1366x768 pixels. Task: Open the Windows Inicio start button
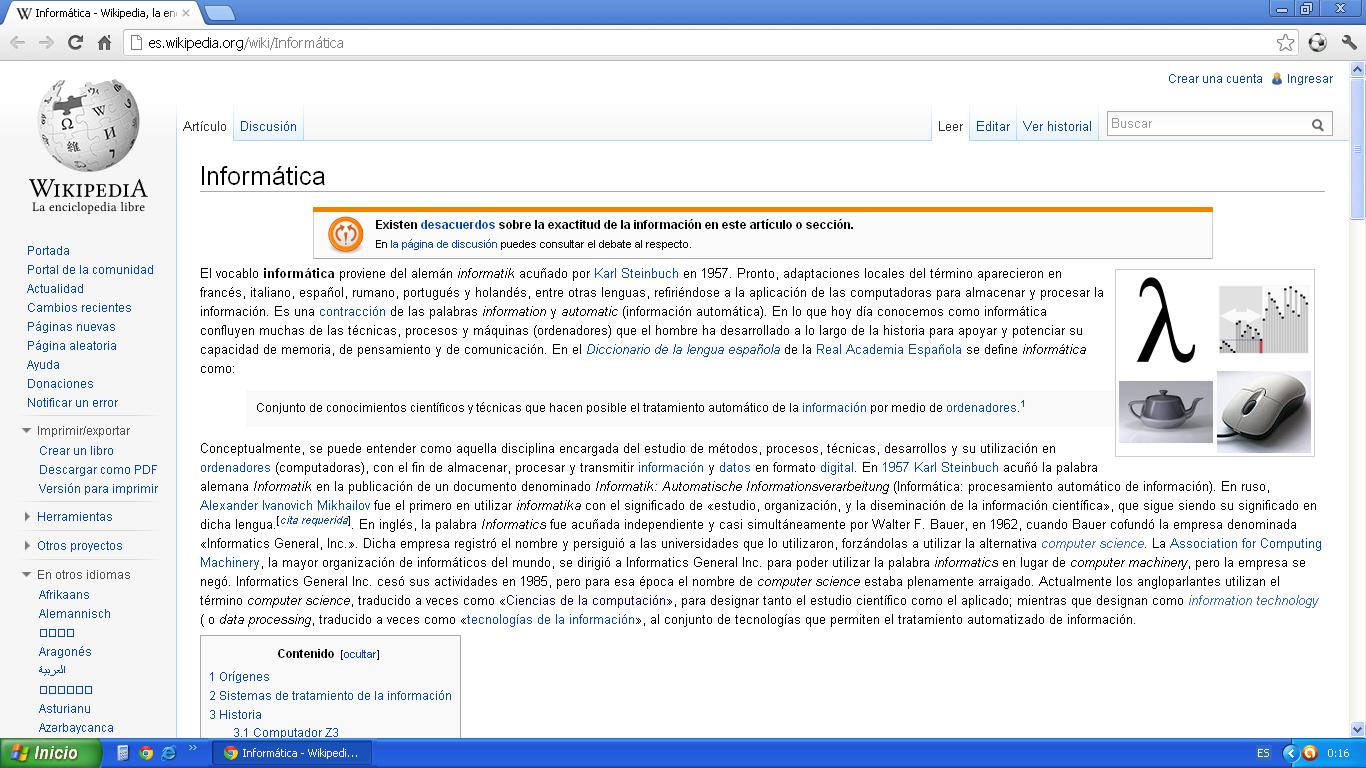(50, 753)
